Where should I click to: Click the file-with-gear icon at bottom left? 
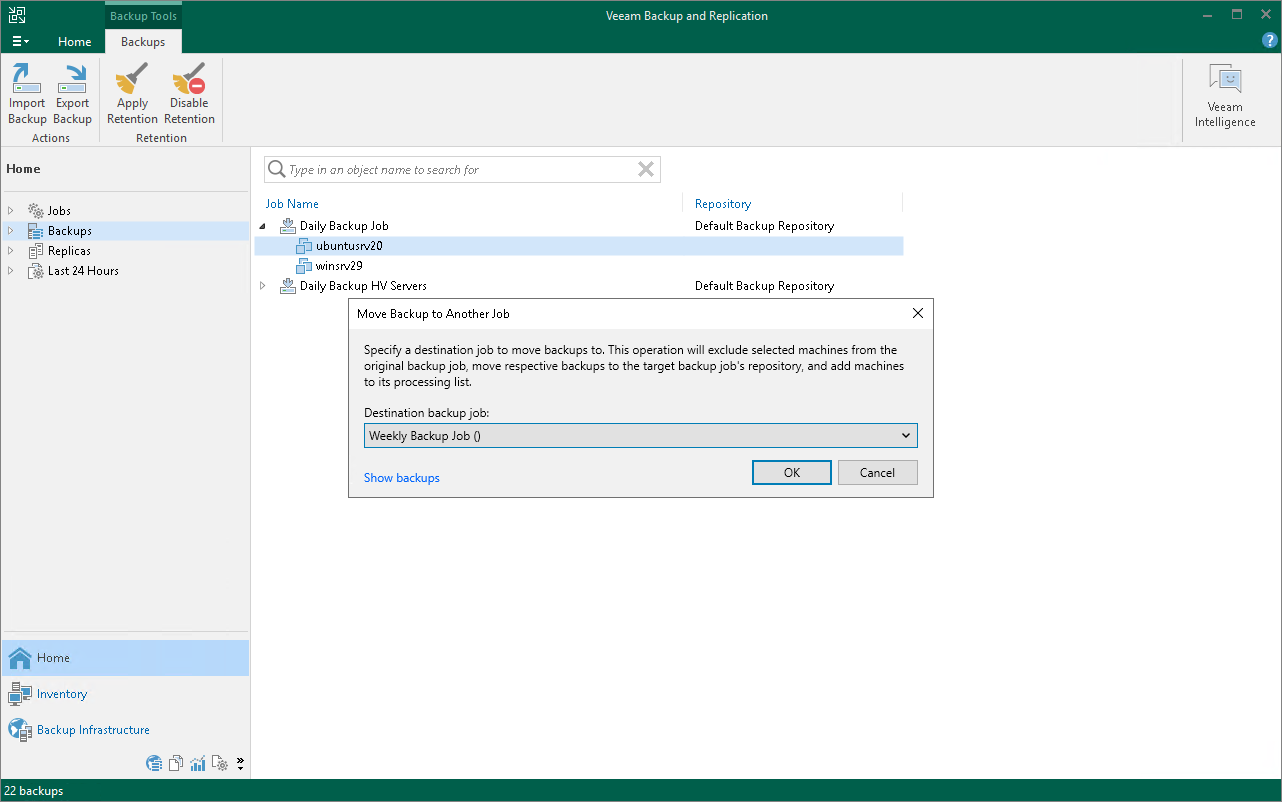click(x=220, y=763)
